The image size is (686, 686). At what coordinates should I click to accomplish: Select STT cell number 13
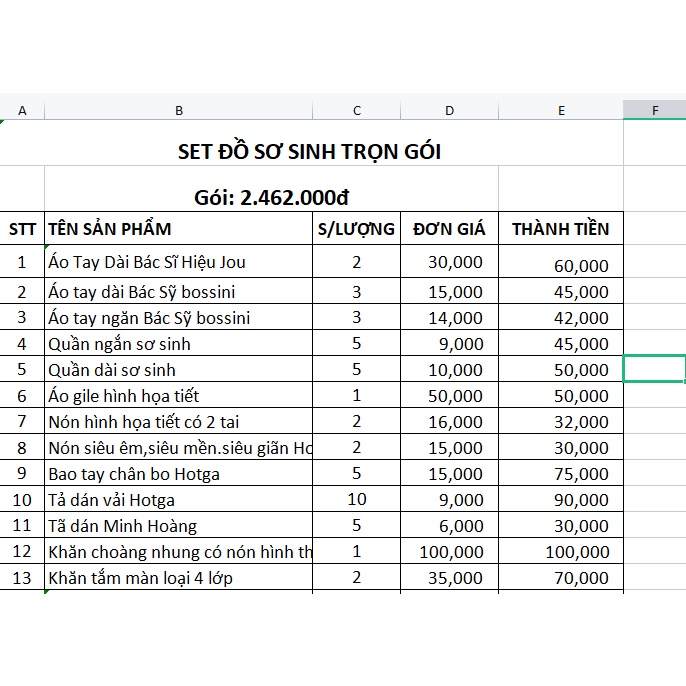pos(22,578)
